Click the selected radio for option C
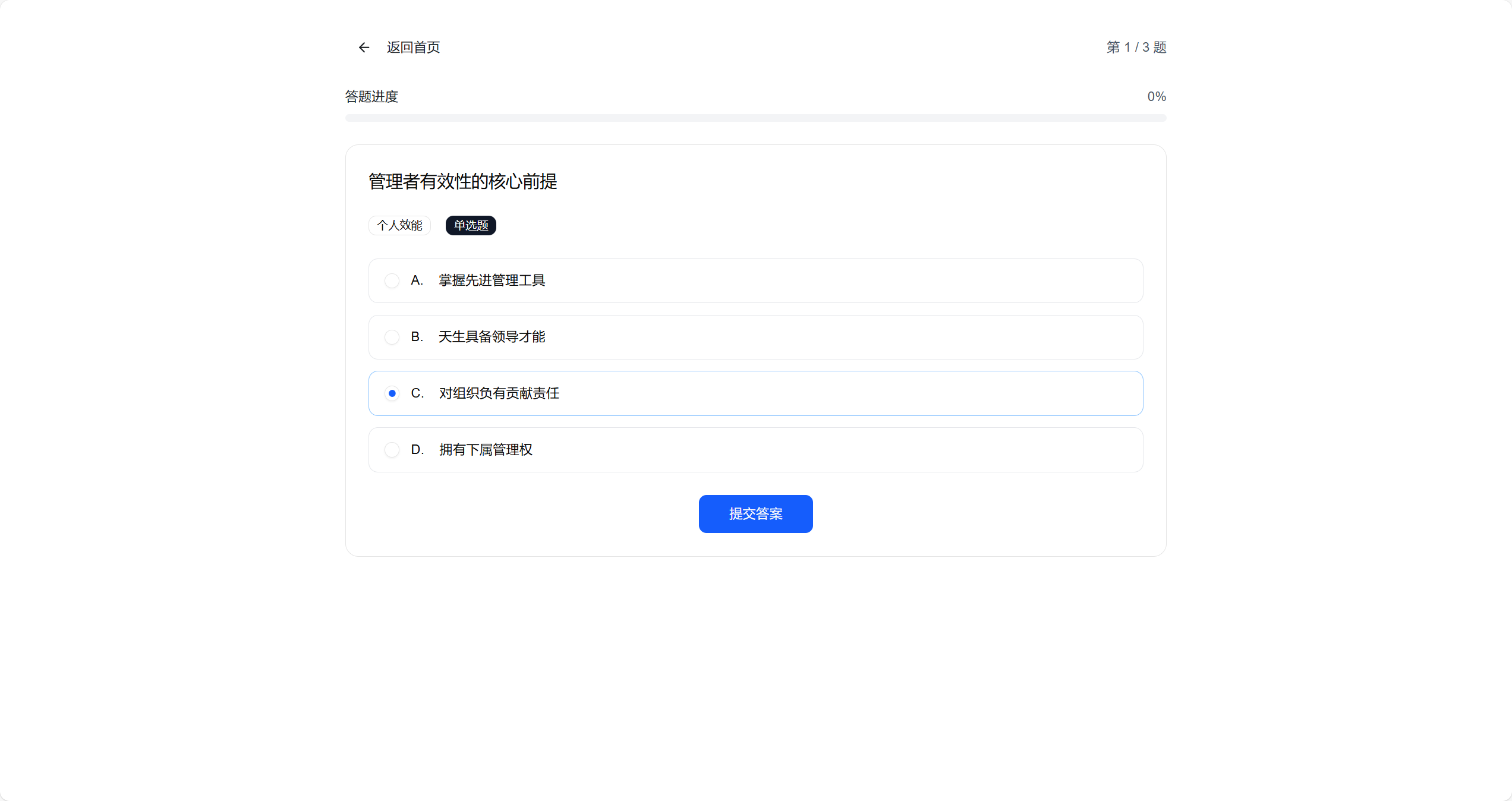Image resolution: width=1512 pixels, height=801 pixels. pyautogui.click(x=392, y=393)
